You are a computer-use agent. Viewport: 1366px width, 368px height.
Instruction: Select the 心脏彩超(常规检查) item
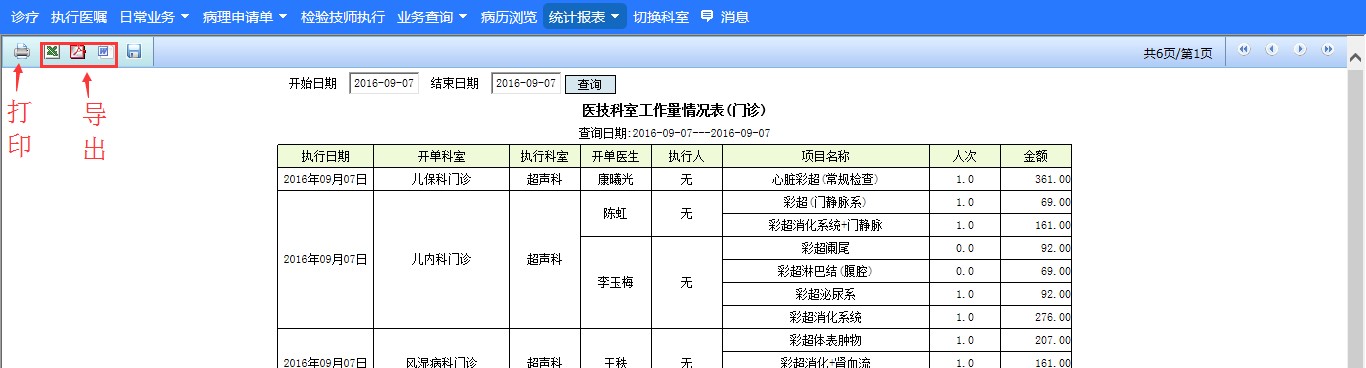point(825,180)
